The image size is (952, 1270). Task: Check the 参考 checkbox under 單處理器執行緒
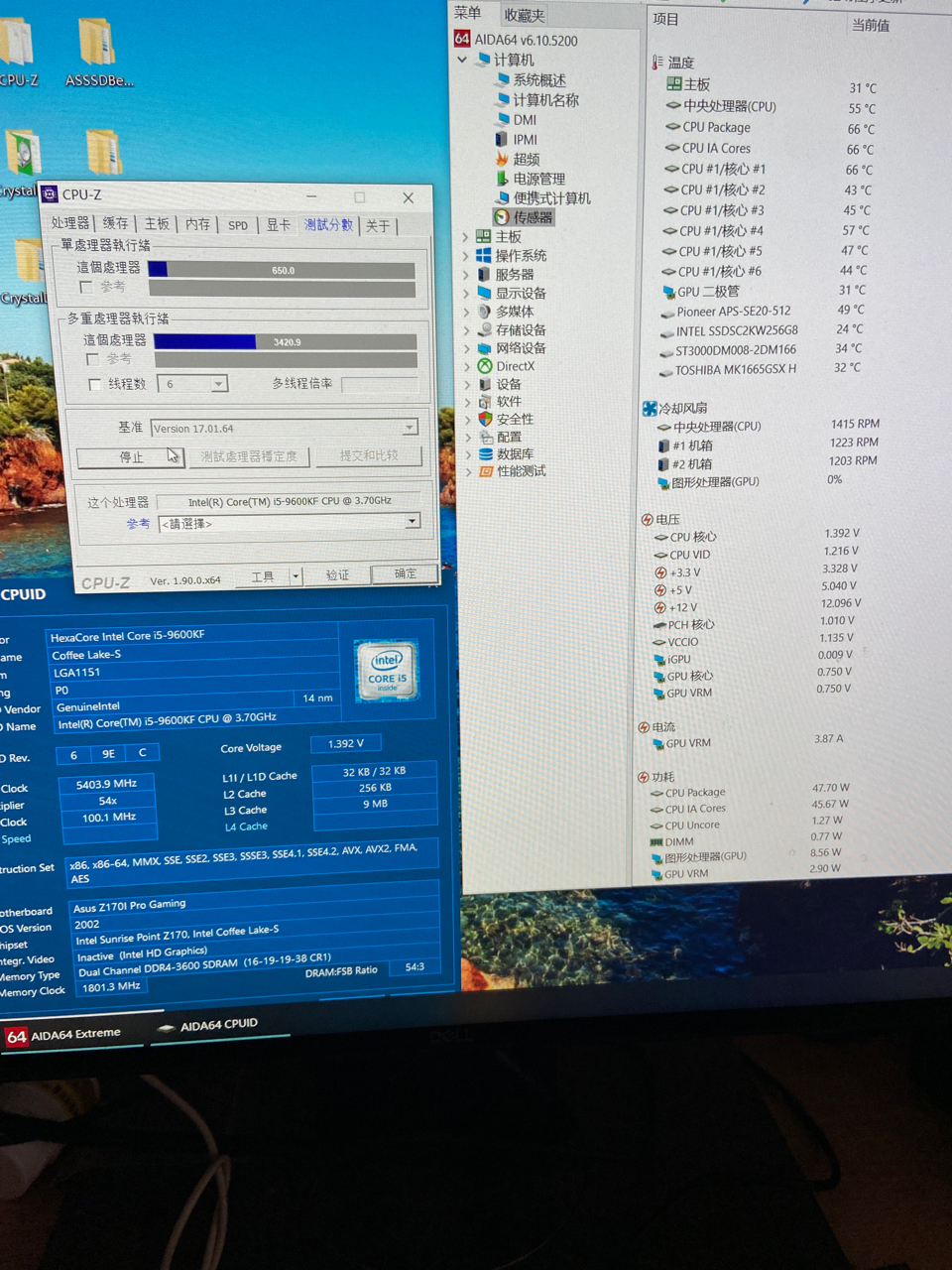(87, 287)
